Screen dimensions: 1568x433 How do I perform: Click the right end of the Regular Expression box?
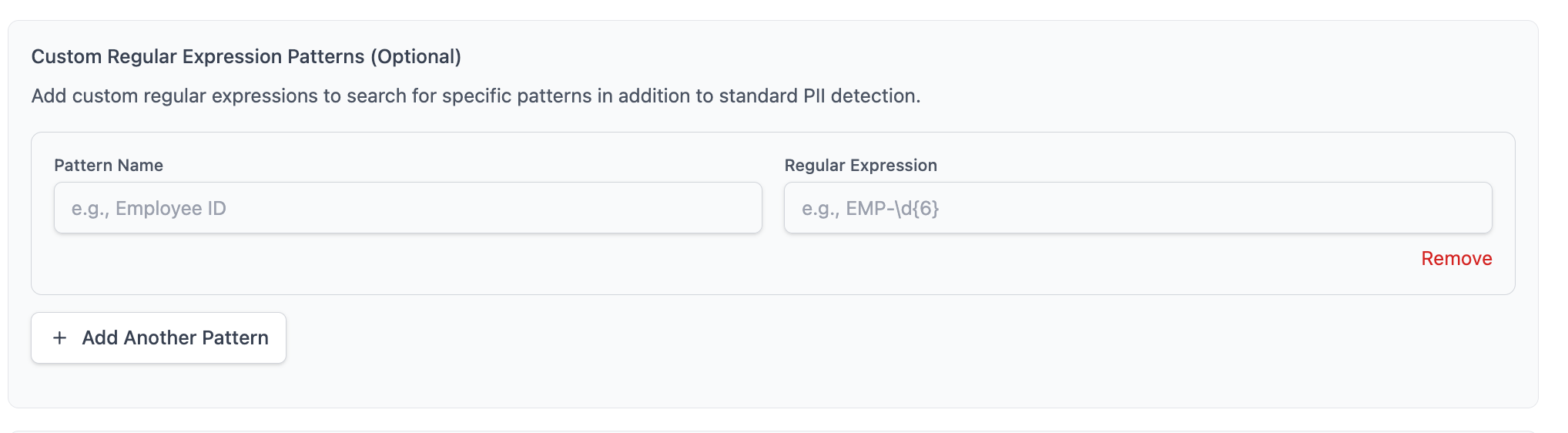pos(1469,208)
